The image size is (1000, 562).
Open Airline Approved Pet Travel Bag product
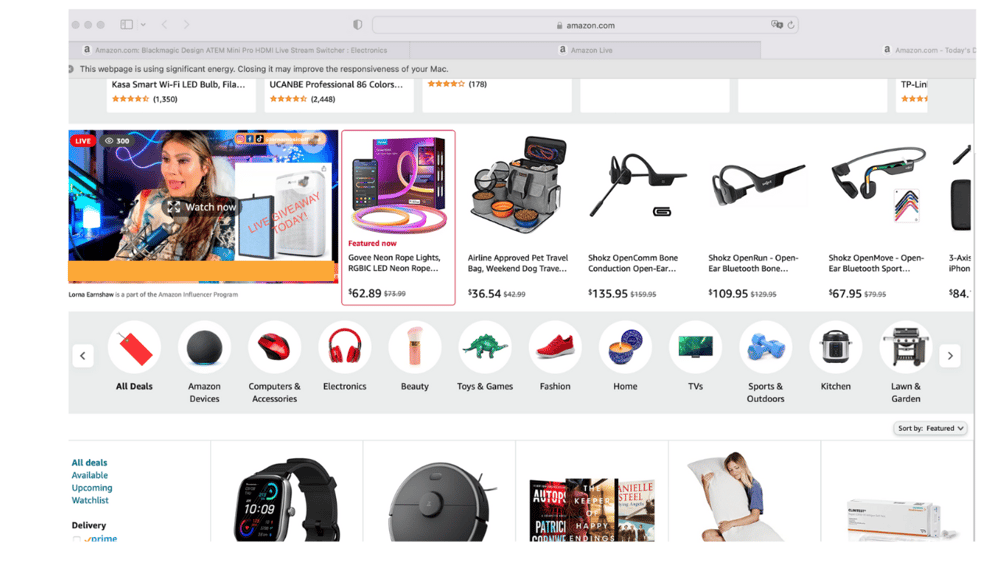[x=518, y=218]
